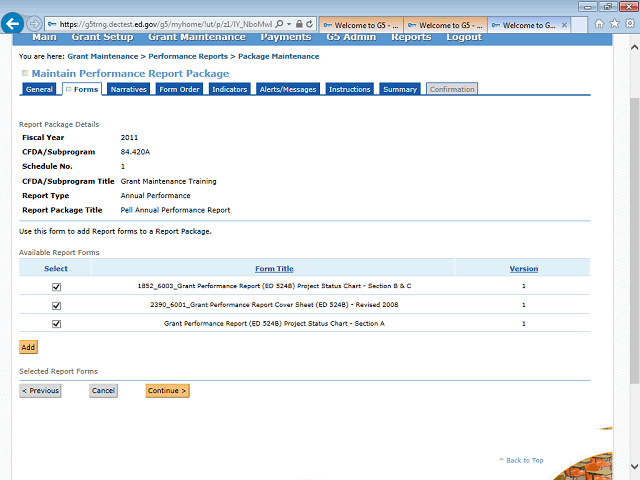Click the 2390_6001 Cover Sheet form title

[x=274, y=305]
